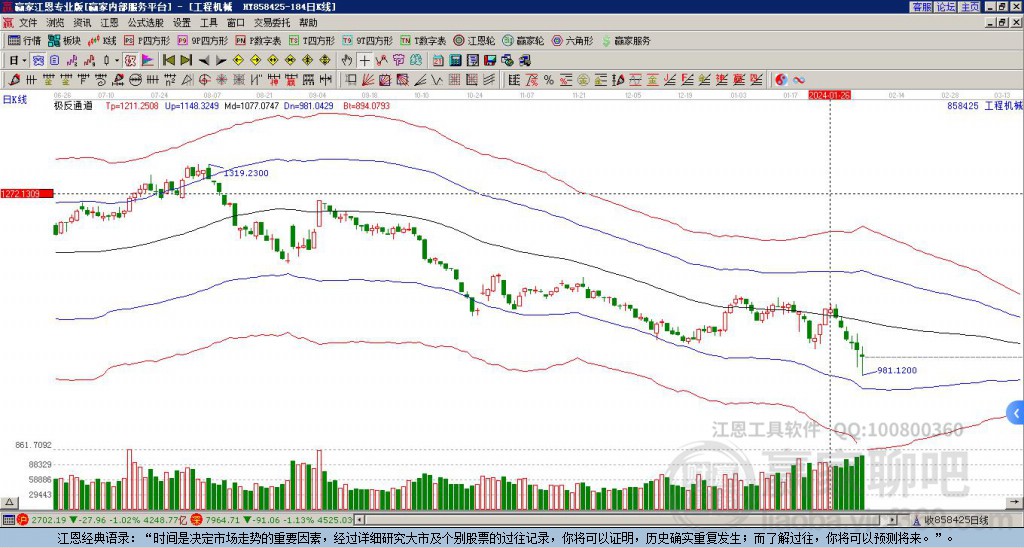Open the P四方形 tool
The width and height of the screenshot is (1024, 548).
(147, 40)
